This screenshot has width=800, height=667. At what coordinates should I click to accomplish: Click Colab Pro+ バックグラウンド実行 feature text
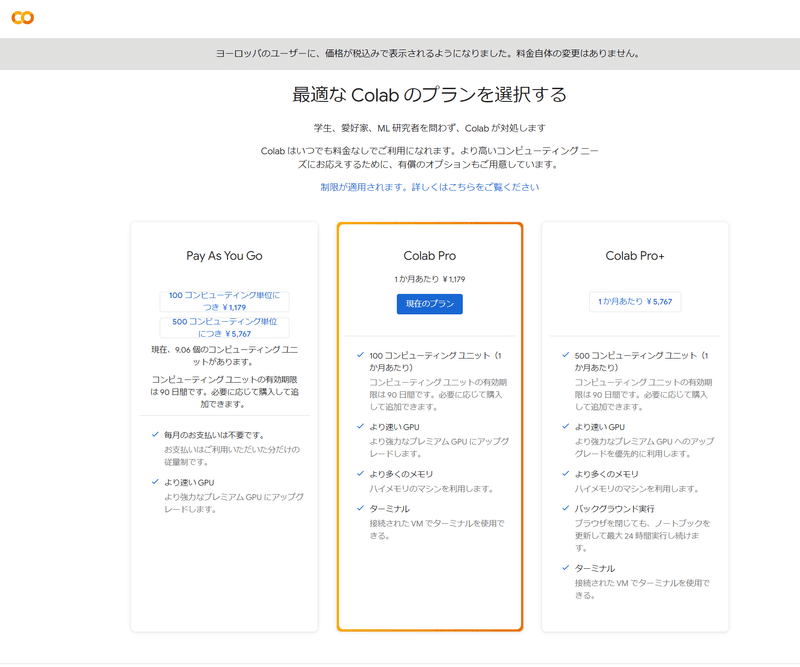pyautogui.click(x=614, y=509)
